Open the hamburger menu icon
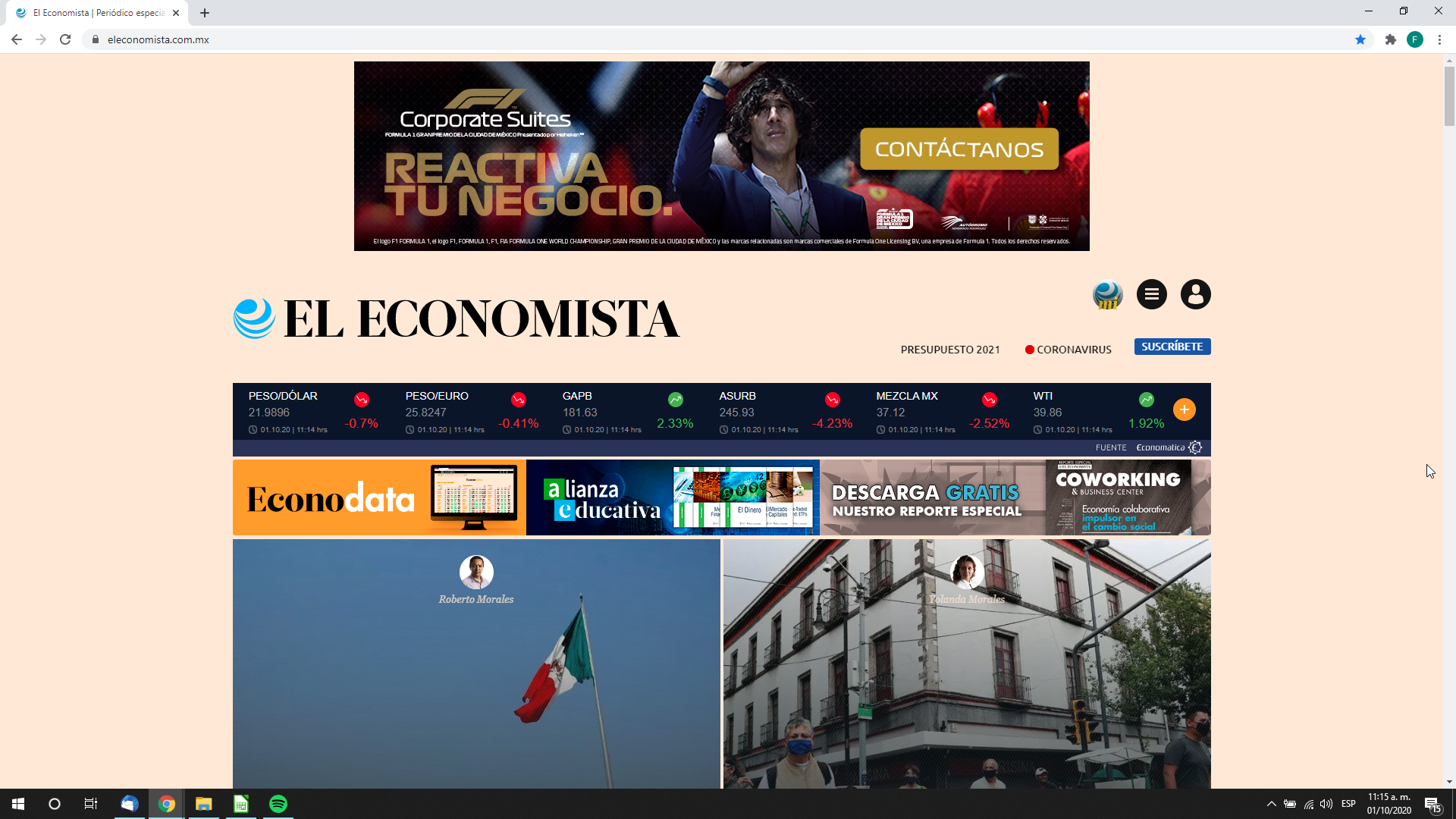This screenshot has height=819, width=1456. click(x=1151, y=294)
